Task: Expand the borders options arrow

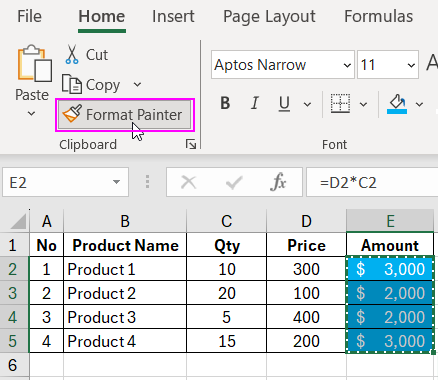Action: click(x=363, y=104)
